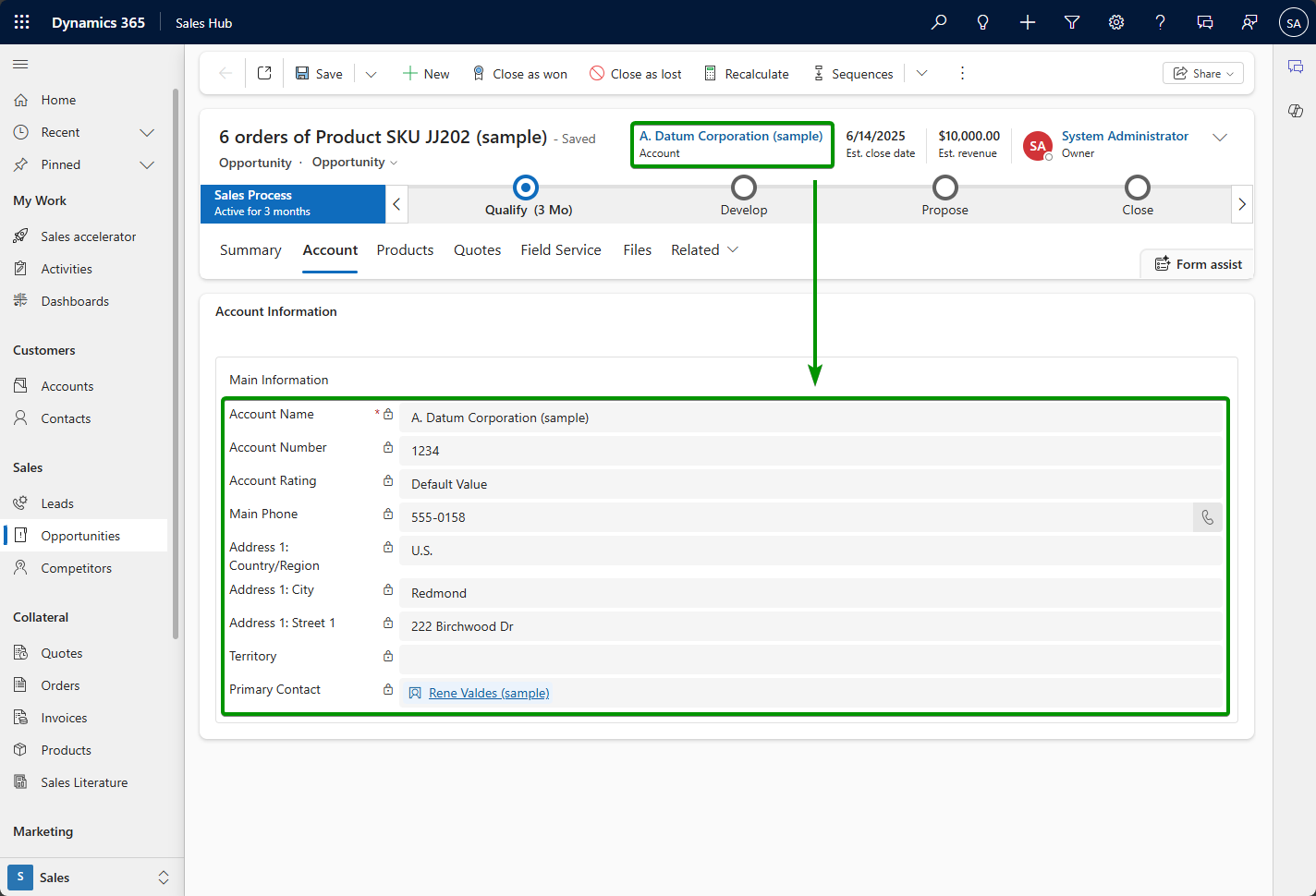The image size is (1316, 896).
Task: Select the Develop stage circle
Action: (744, 188)
